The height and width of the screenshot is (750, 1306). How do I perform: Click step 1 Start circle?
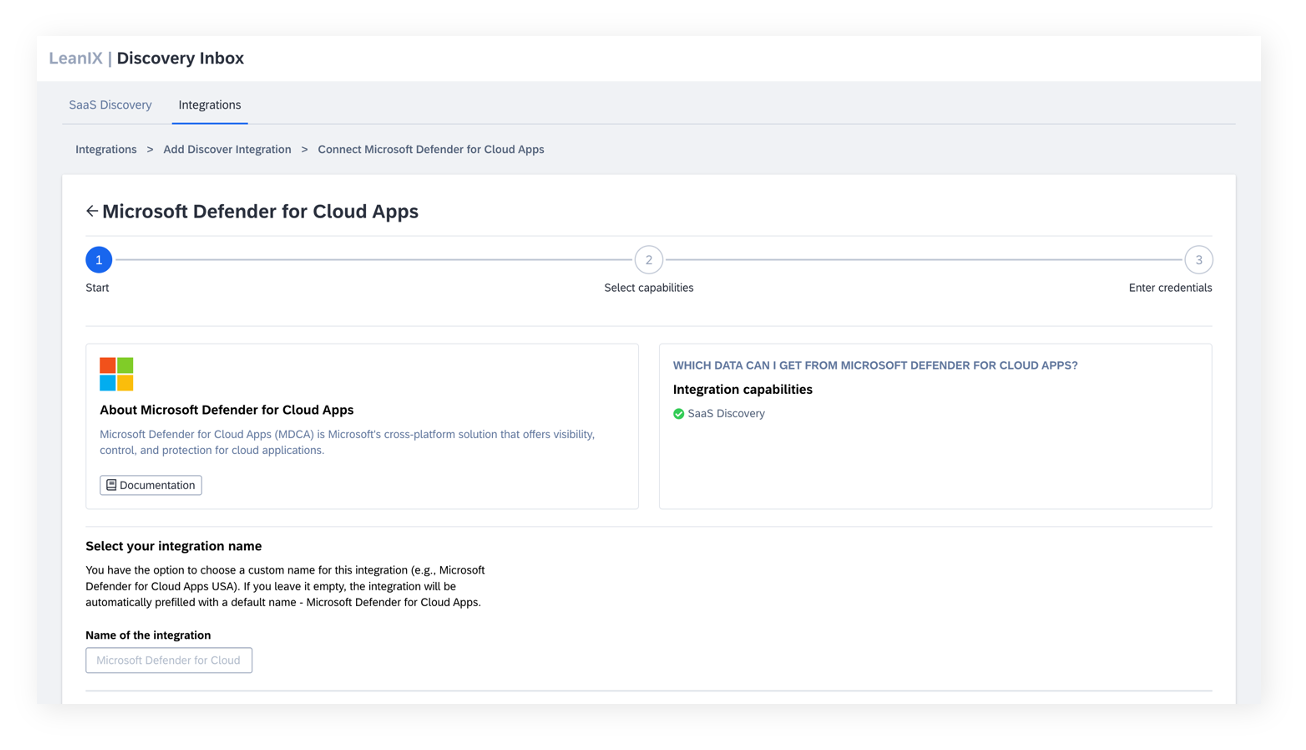coord(99,260)
